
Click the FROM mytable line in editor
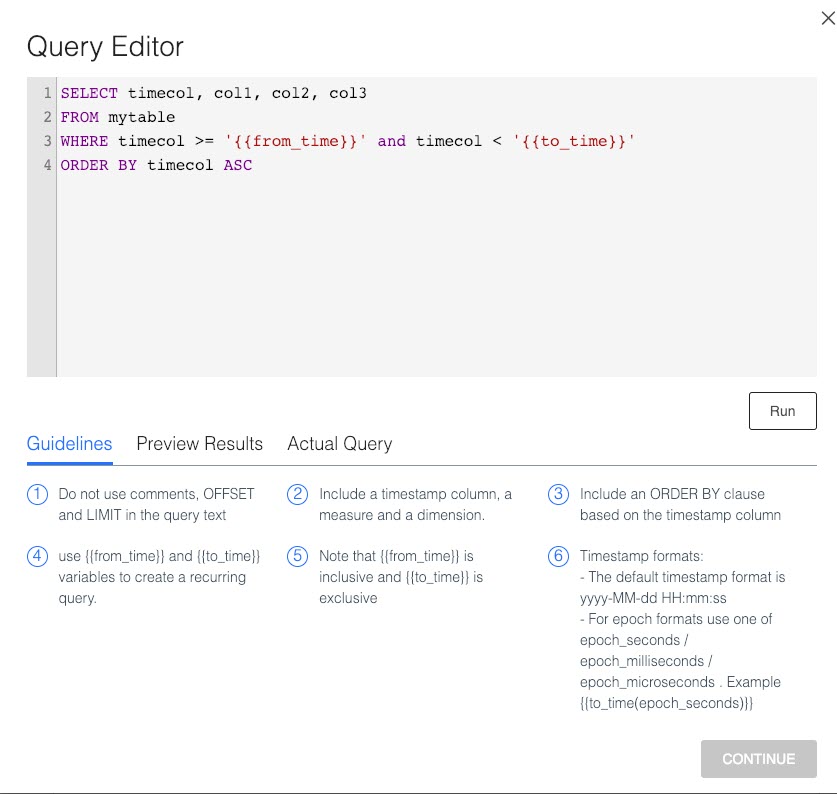(x=117, y=117)
